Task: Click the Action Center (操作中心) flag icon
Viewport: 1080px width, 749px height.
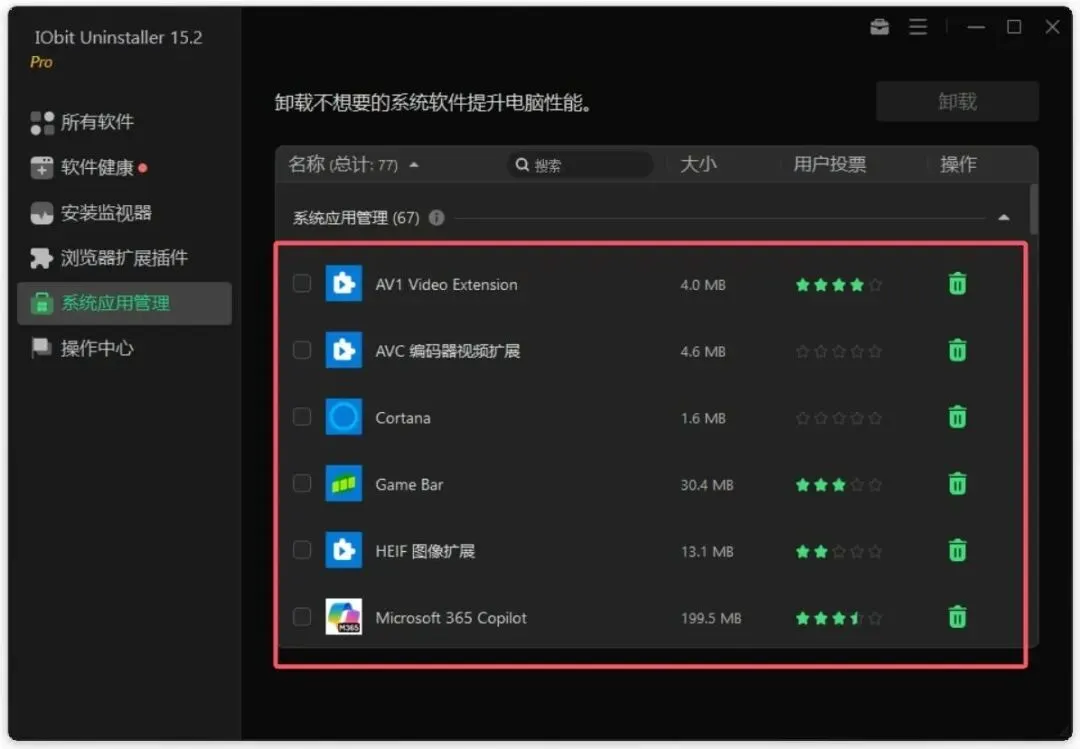Action: click(x=41, y=348)
